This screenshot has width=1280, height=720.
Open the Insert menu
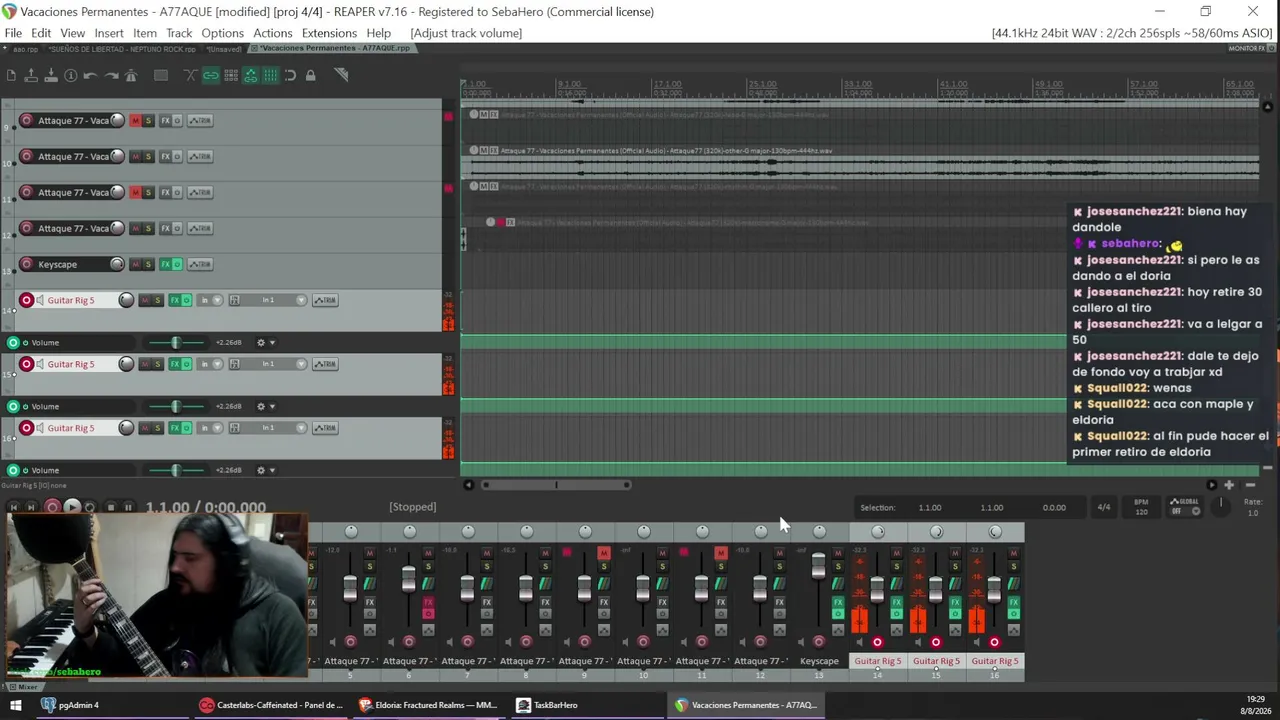click(x=109, y=33)
